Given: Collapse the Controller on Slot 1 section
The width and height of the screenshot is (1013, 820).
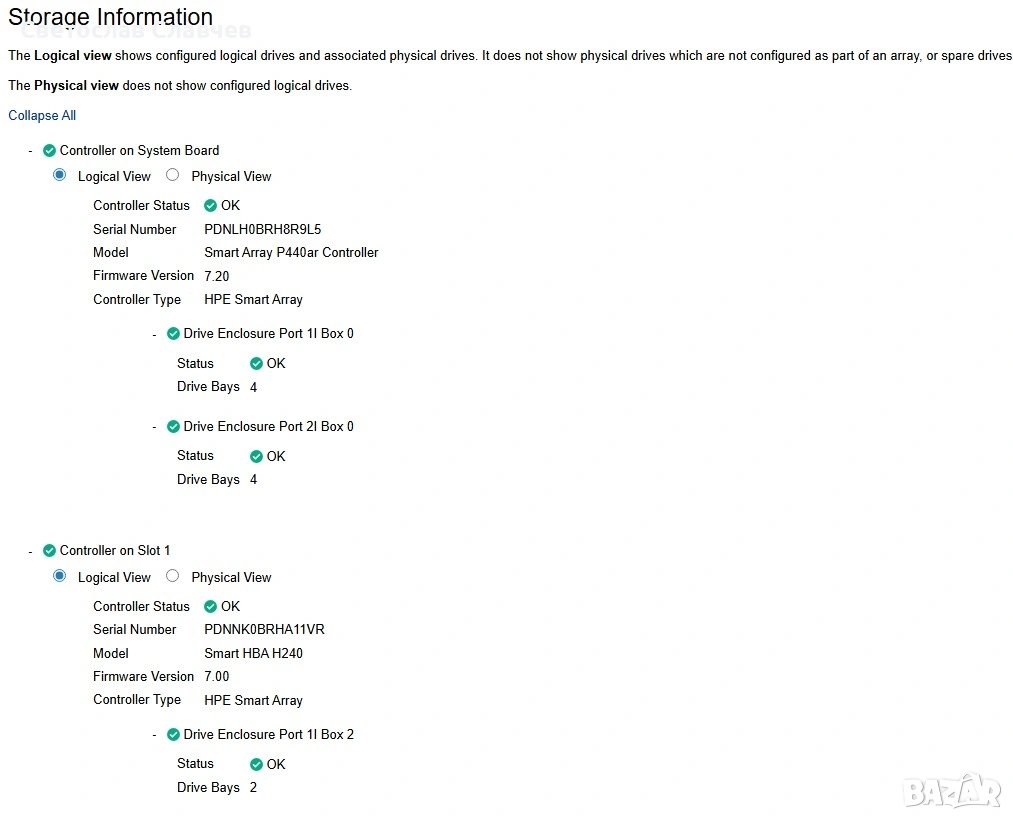Looking at the screenshot, I should coord(31,551).
